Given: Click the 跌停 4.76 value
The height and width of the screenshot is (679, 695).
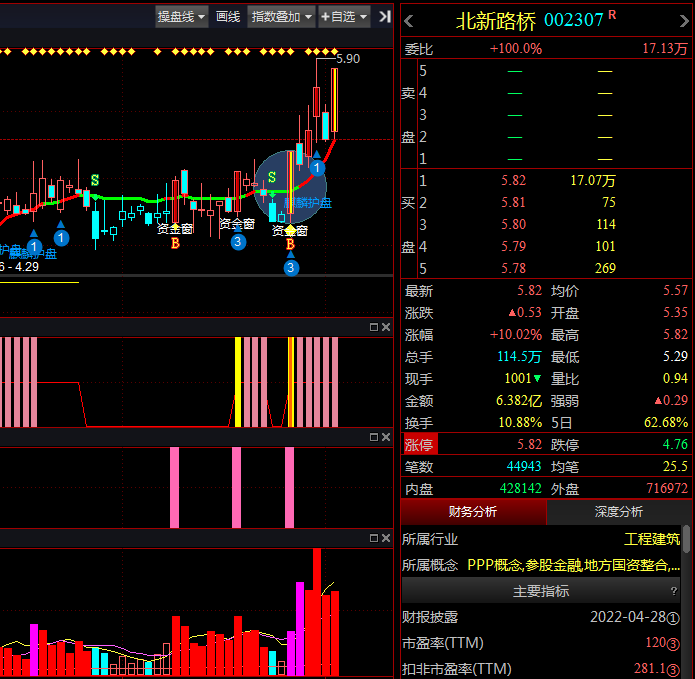Looking at the screenshot, I should pyautogui.click(x=675, y=445).
